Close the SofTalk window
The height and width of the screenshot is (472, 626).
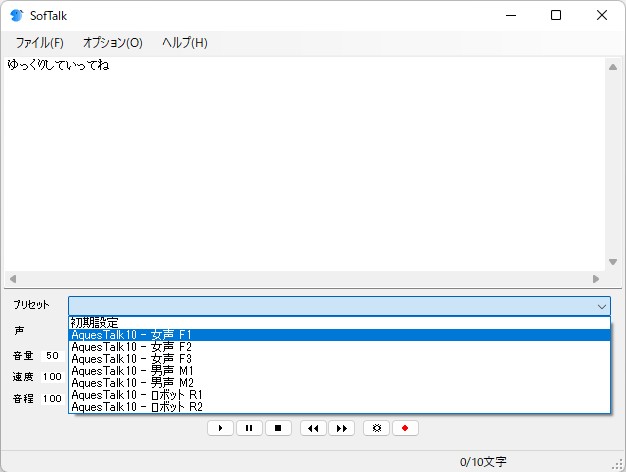click(602, 16)
